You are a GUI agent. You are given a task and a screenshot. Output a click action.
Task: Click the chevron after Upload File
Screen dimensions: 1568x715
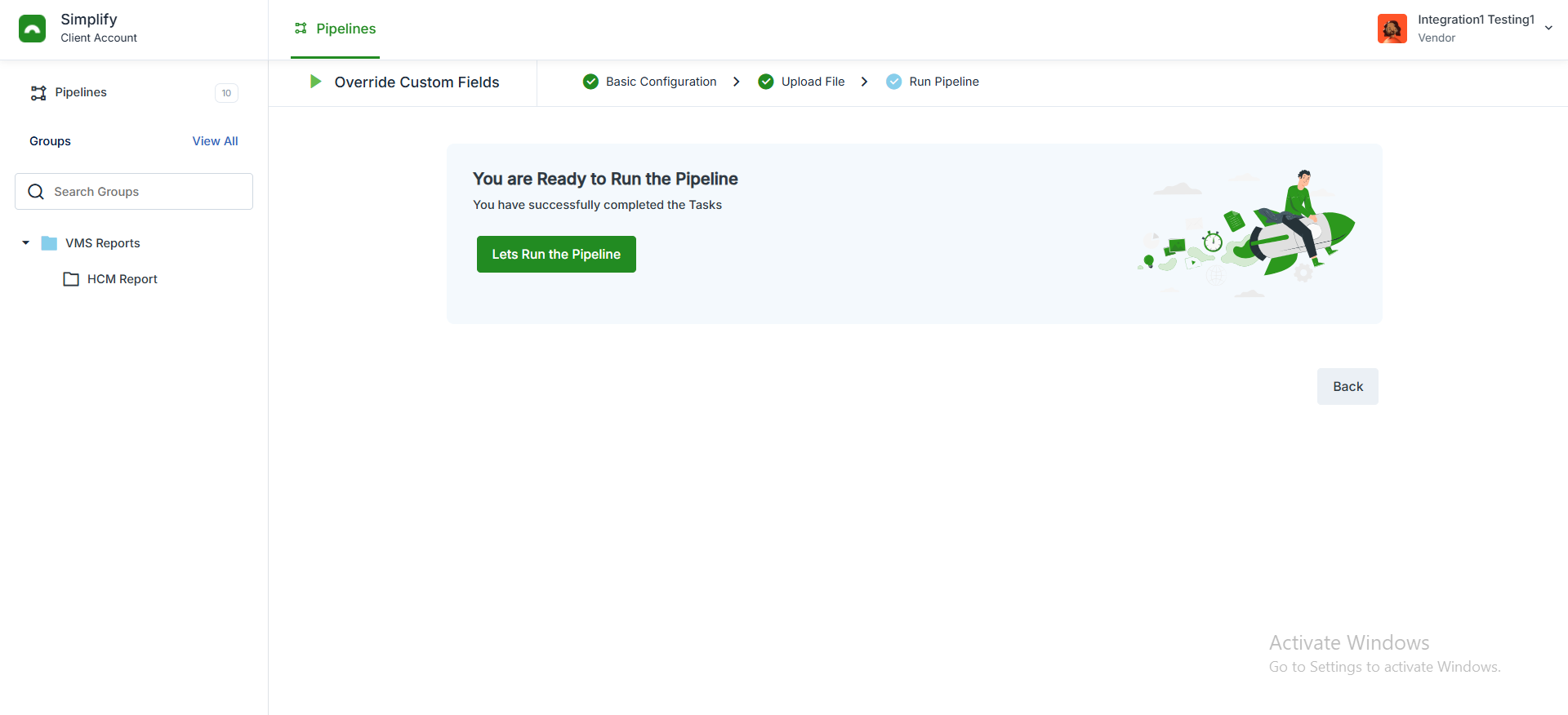[x=864, y=82]
